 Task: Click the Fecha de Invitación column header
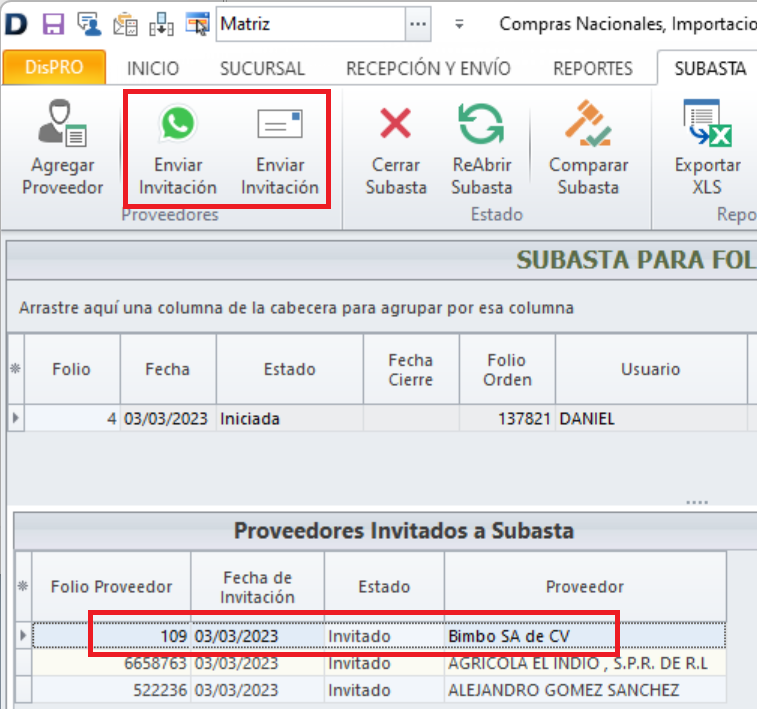pos(257,586)
